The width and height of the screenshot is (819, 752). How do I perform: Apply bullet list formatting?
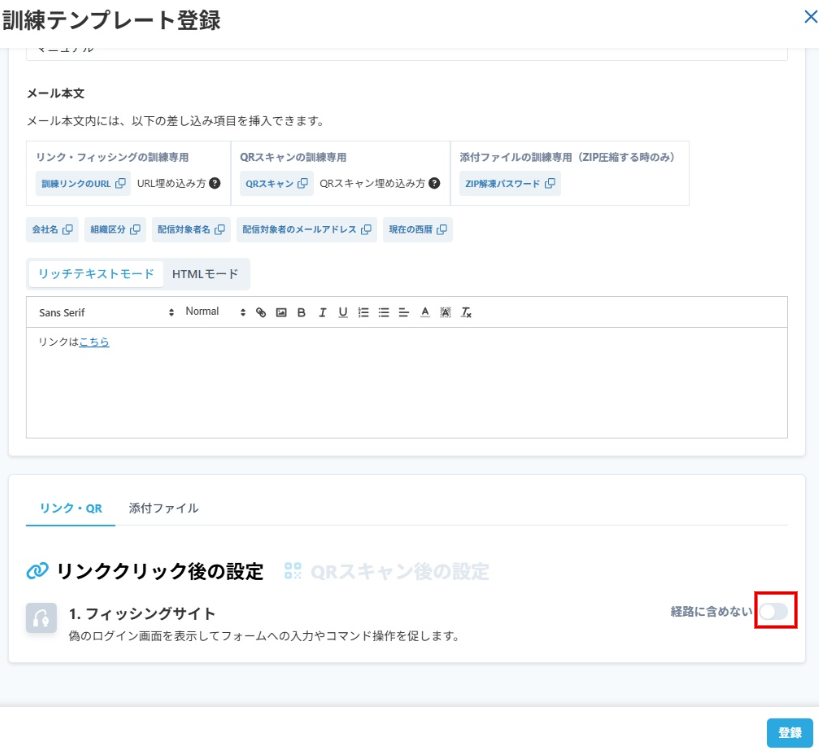tap(384, 312)
